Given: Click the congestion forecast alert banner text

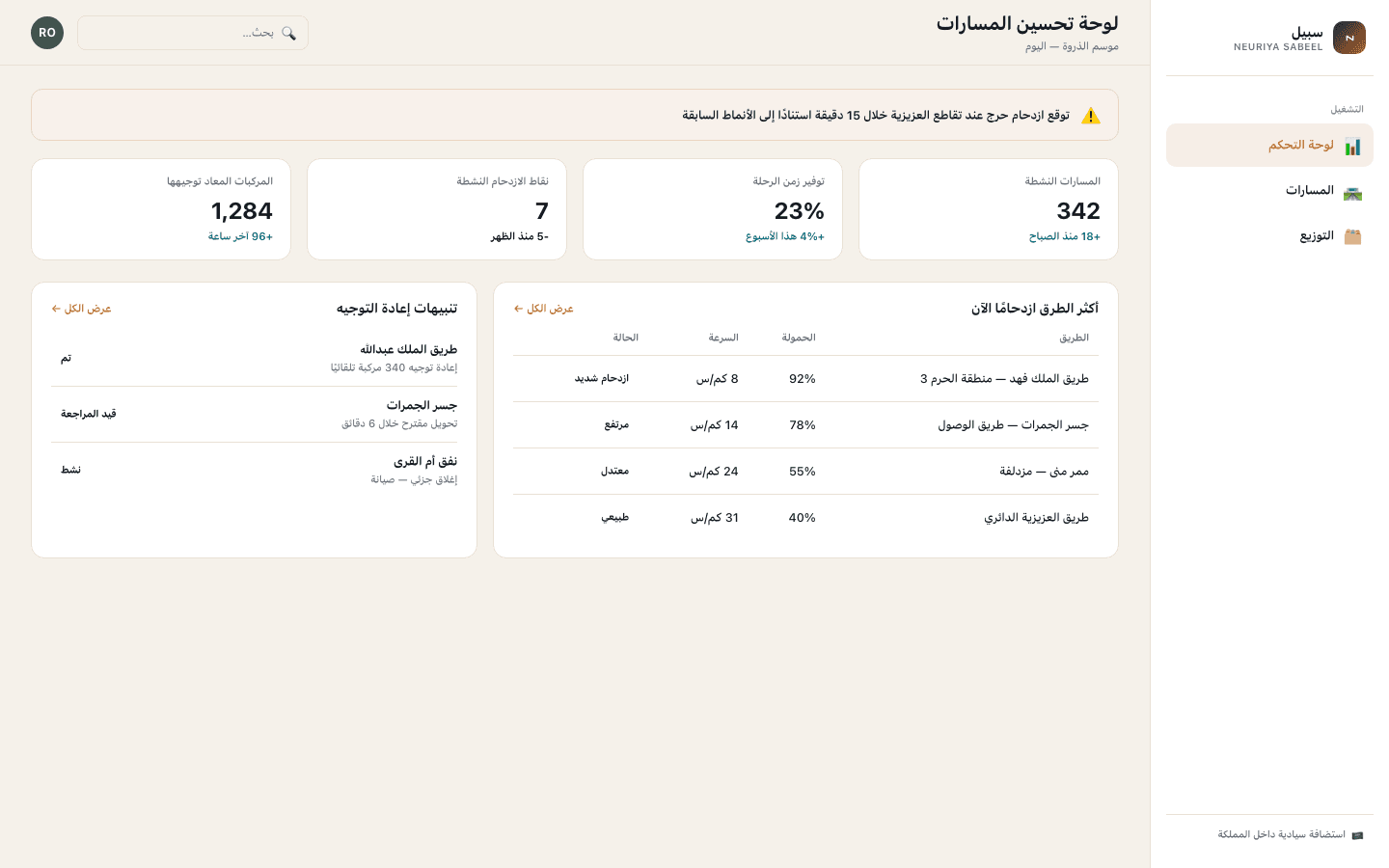Looking at the screenshot, I should point(876,116).
